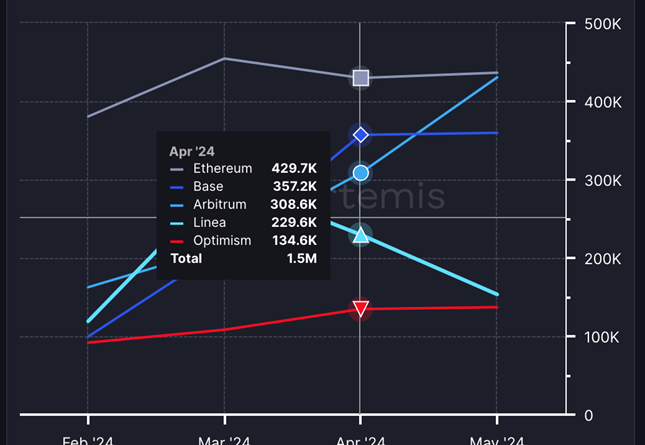Click the red Optimism swatch in tooltip
Screen dimensions: 645x445
pyautogui.click(x=177, y=241)
